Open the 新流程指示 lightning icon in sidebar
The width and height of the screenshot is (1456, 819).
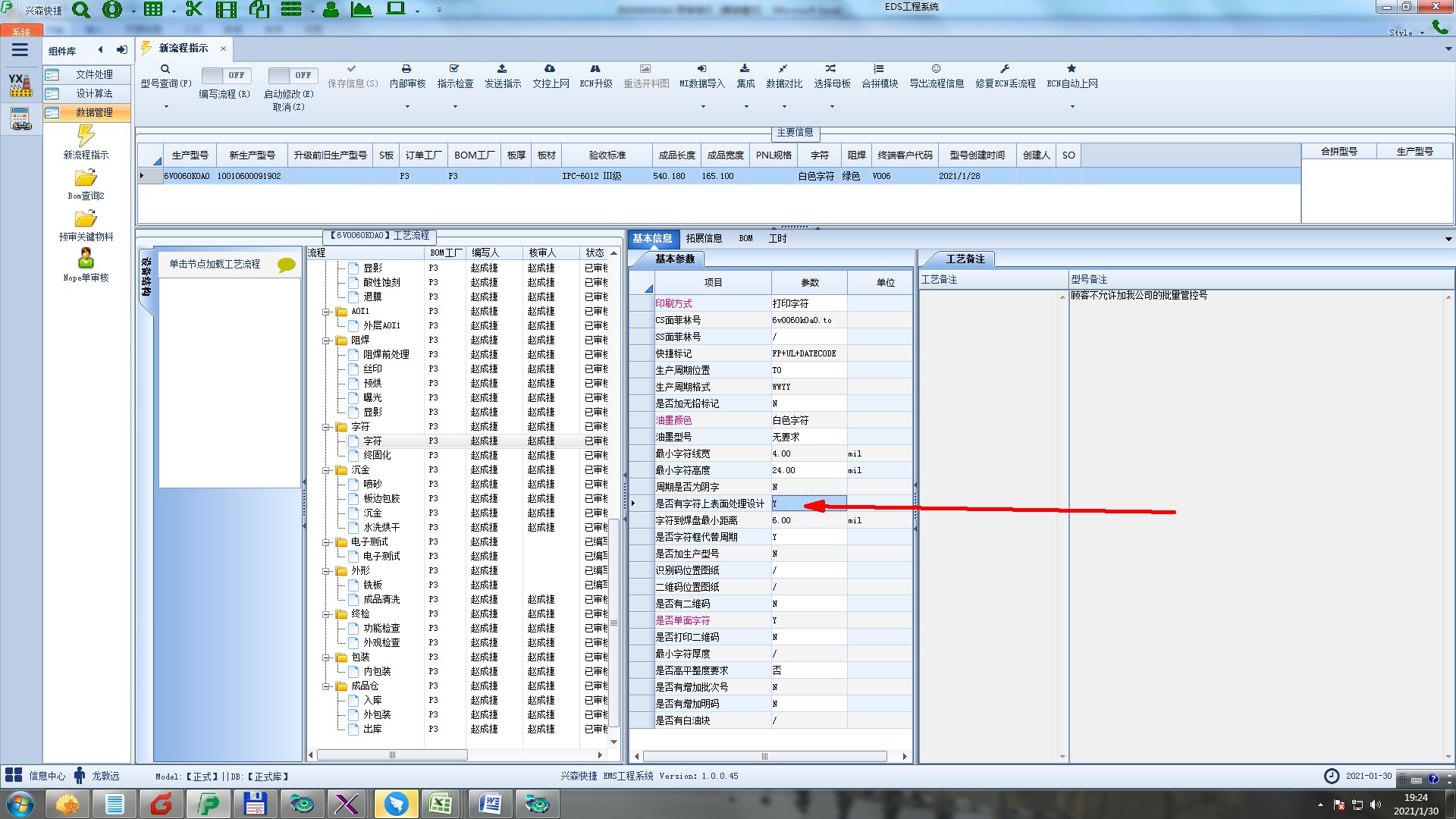pyautogui.click(x=86, y=136)
